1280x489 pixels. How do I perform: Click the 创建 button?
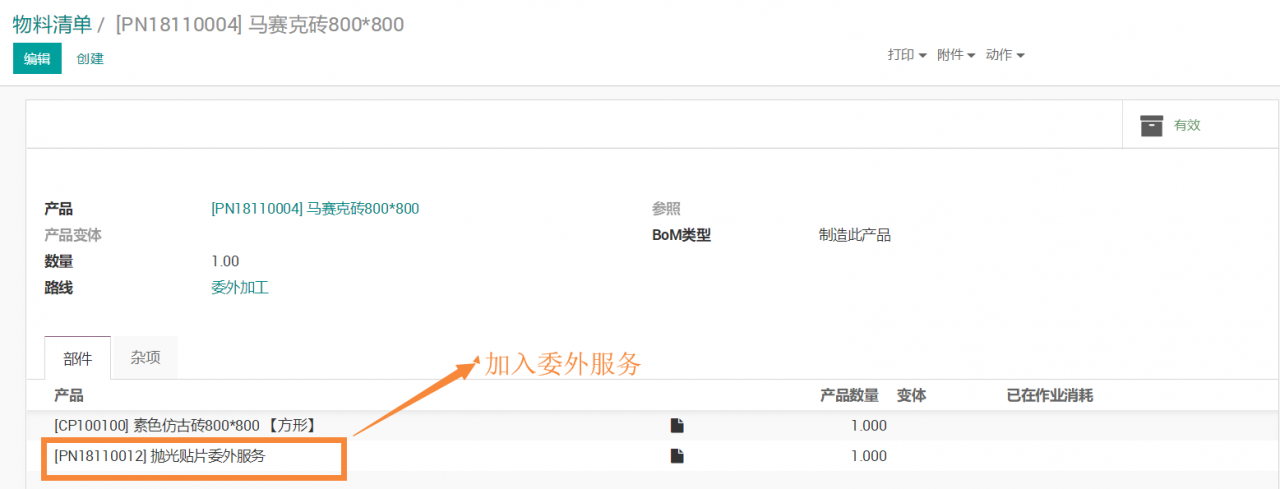(x=90, y=59)
